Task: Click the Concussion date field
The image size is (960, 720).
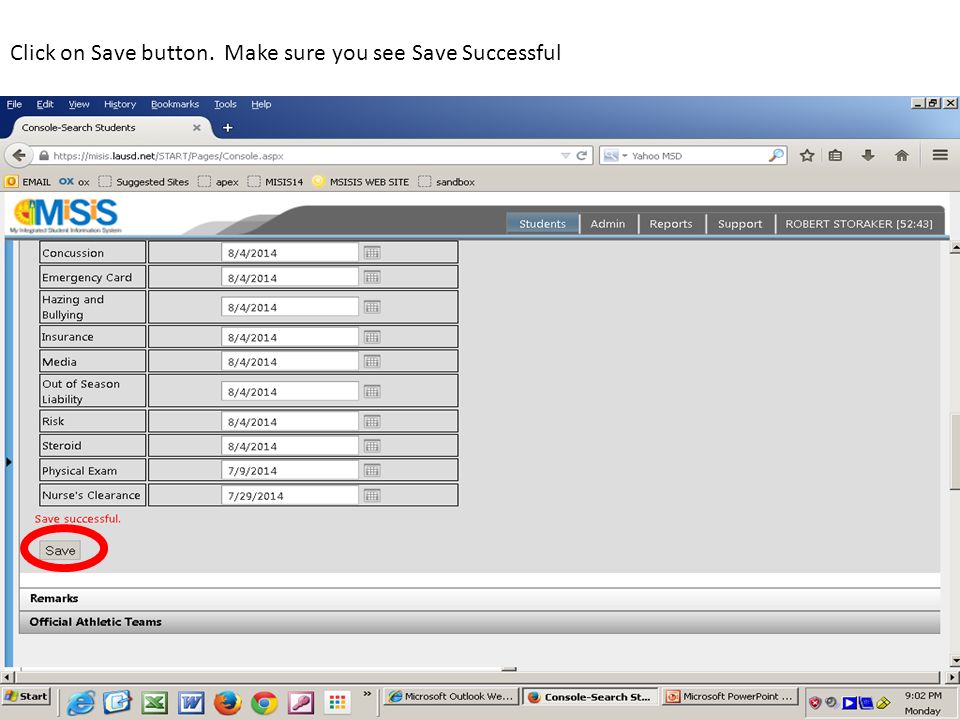Action: (x=290, y=252)
